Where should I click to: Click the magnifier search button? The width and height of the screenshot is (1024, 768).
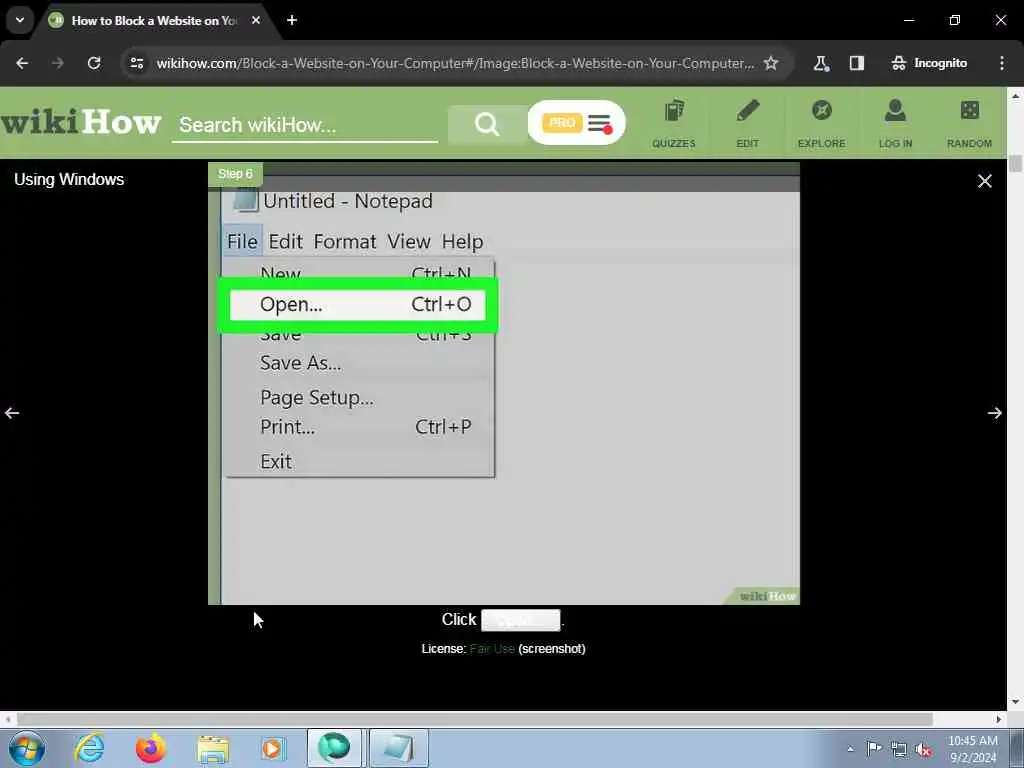coord(487,123)
